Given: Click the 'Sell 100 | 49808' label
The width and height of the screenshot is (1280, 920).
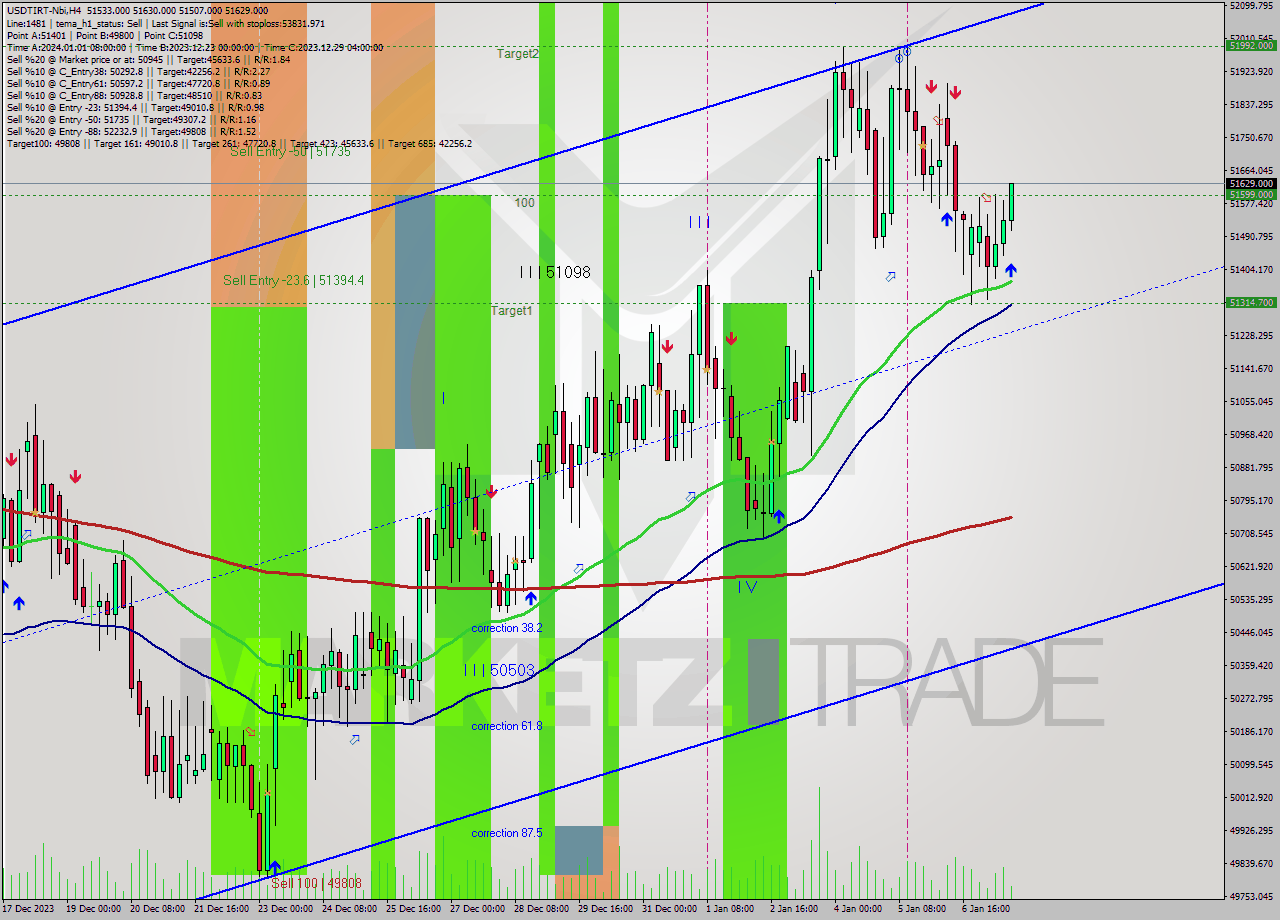Looking at the screenshot, I should [316, 884].
